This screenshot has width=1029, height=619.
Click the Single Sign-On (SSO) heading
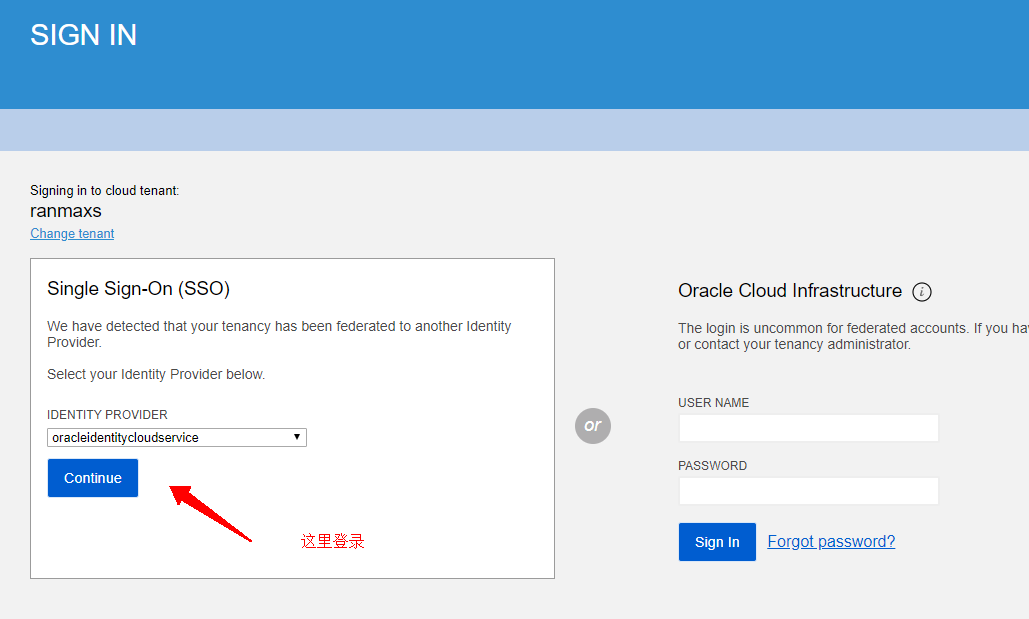[x=138, y=289]
